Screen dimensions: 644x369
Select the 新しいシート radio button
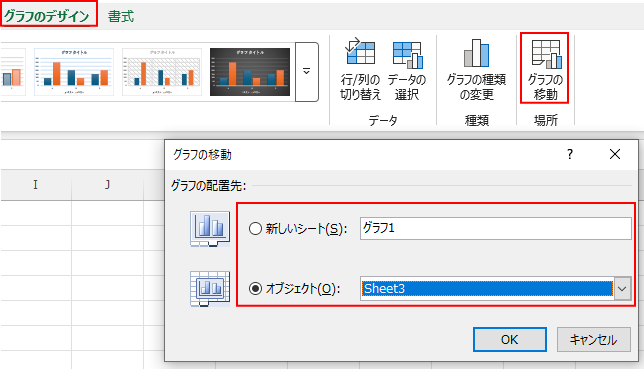tap(255, 228)
